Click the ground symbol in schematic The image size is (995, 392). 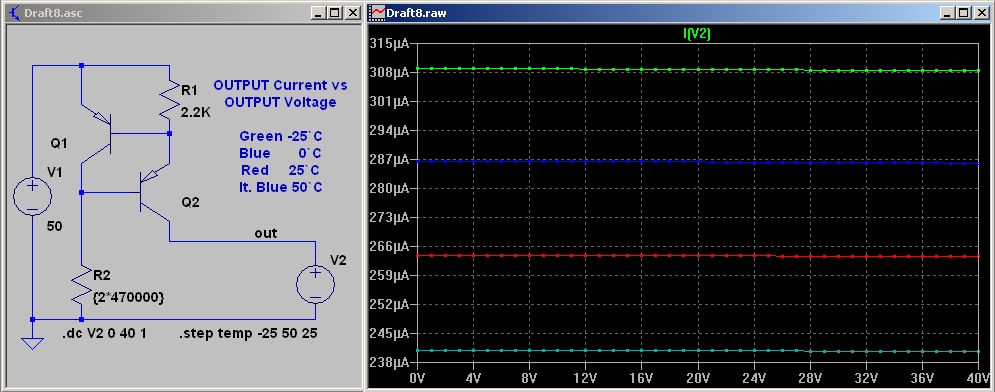[x=32, y=343]
